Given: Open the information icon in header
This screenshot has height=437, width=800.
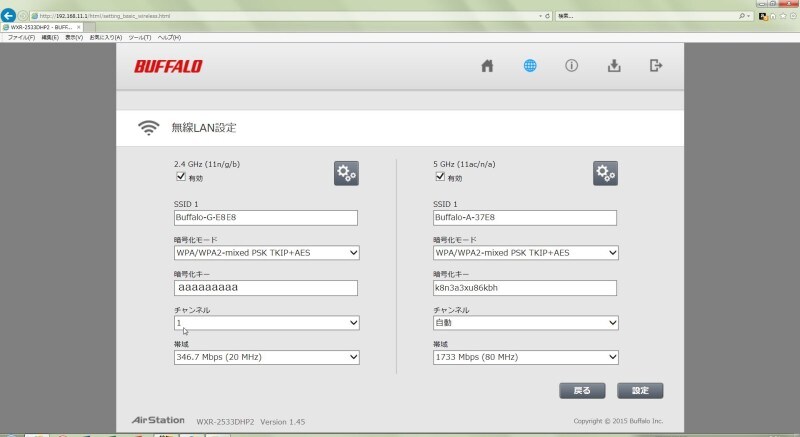Looking at the screenshot, I should (x=571, y=66).
